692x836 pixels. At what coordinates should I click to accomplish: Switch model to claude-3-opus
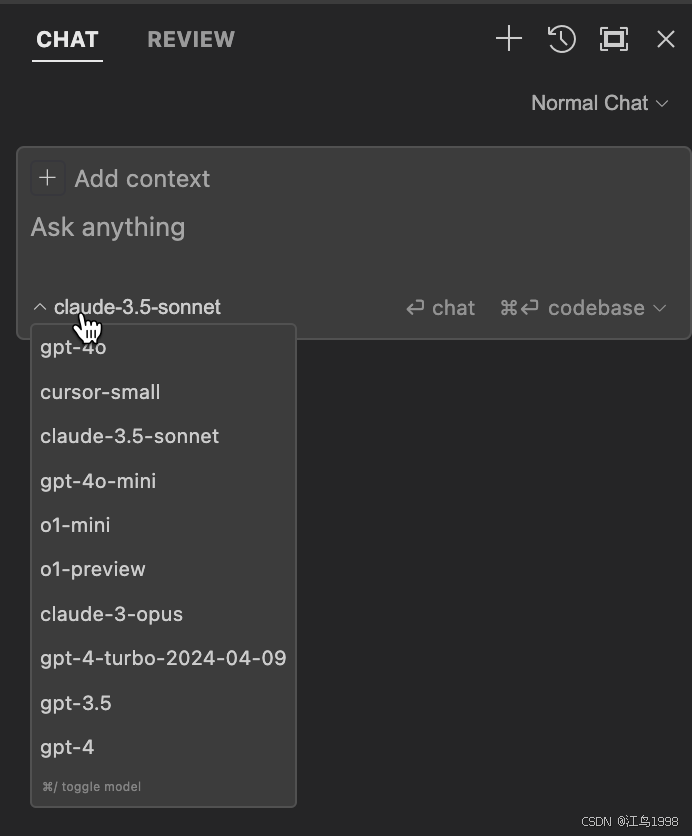pyautogui.click(x=163, y=614)
